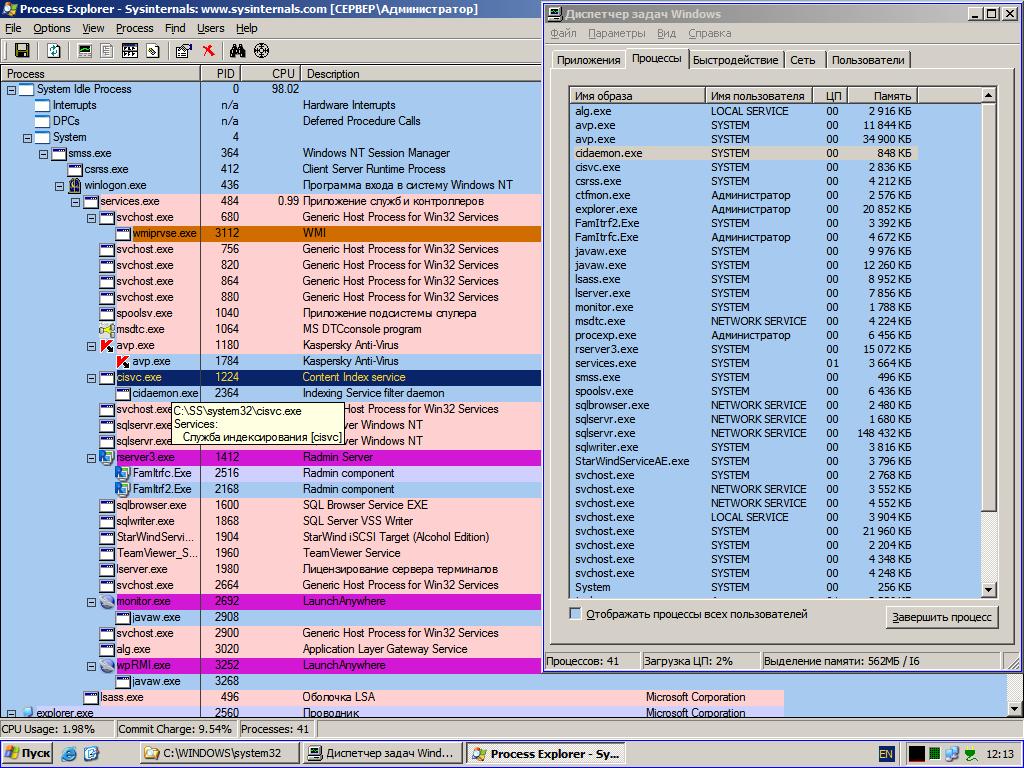Click Task Manager scrollbar down arrow

988,590
